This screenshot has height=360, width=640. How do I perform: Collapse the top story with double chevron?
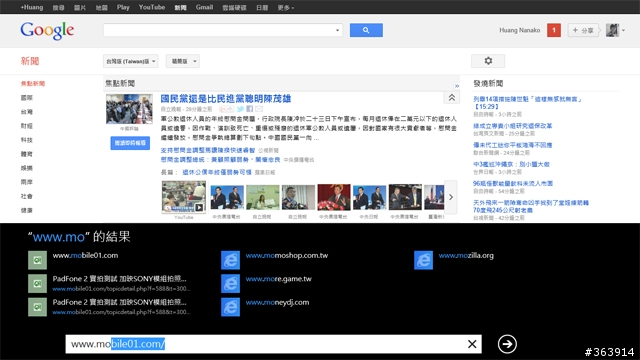[451, 98]
